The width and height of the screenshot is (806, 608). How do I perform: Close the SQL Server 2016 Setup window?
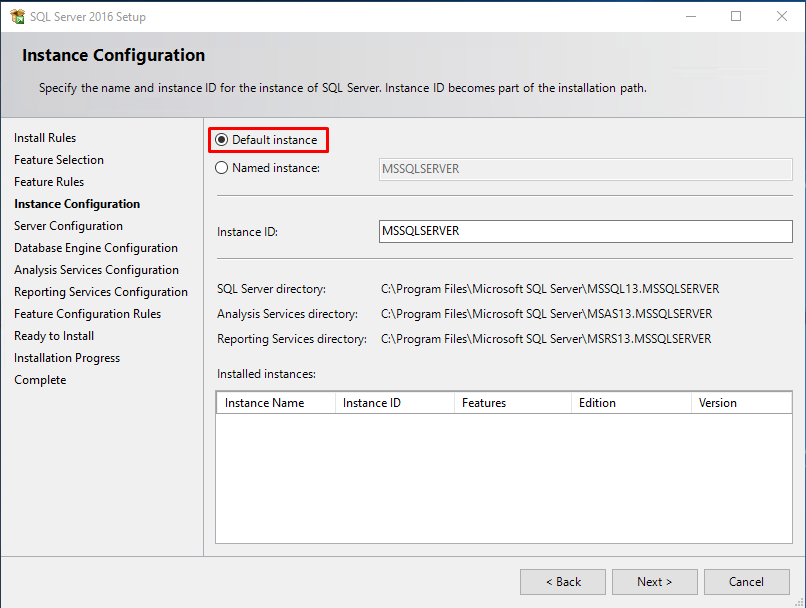(x=782, y=16)
